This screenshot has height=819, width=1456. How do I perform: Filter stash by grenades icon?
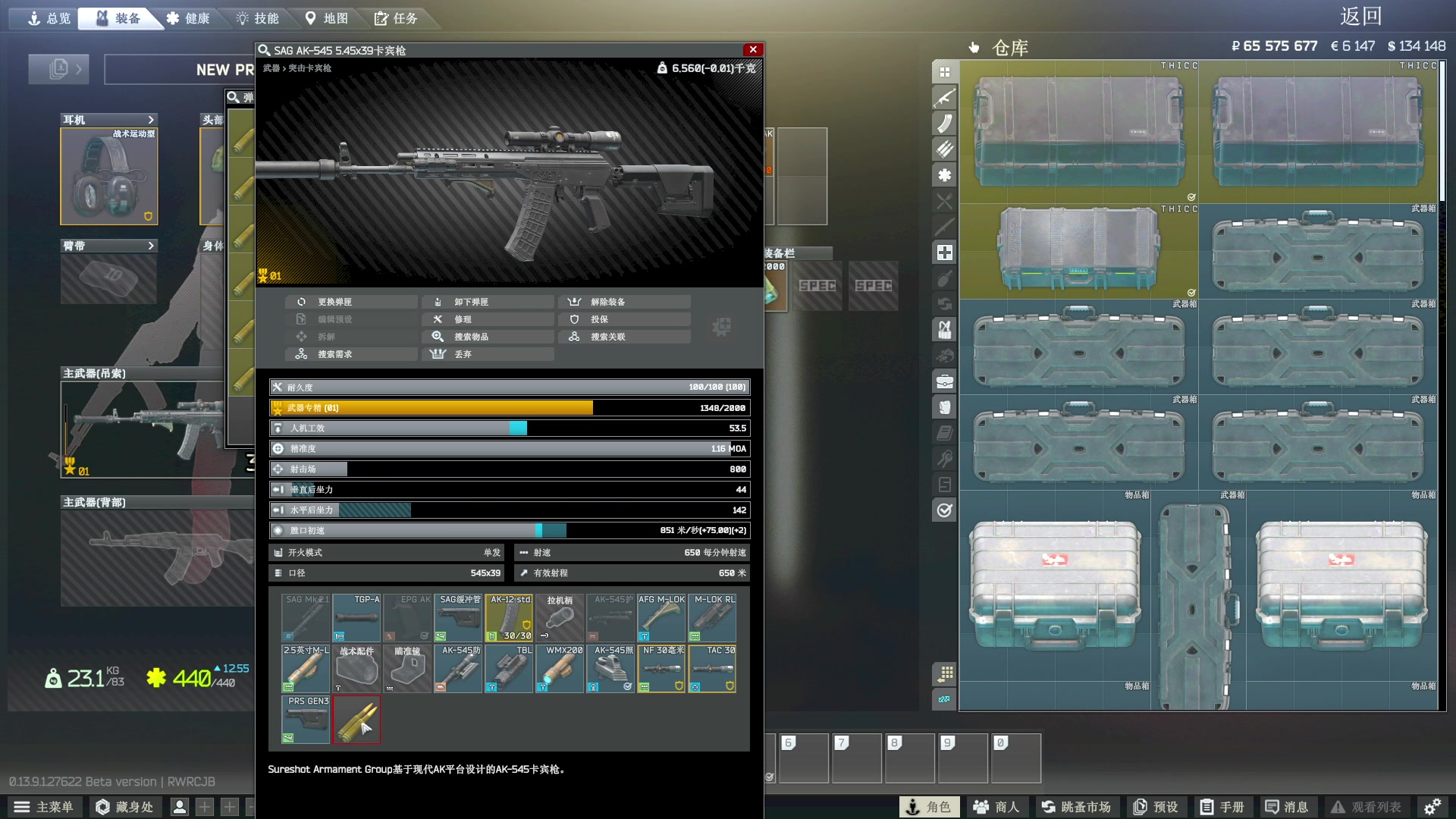(944, 278)
